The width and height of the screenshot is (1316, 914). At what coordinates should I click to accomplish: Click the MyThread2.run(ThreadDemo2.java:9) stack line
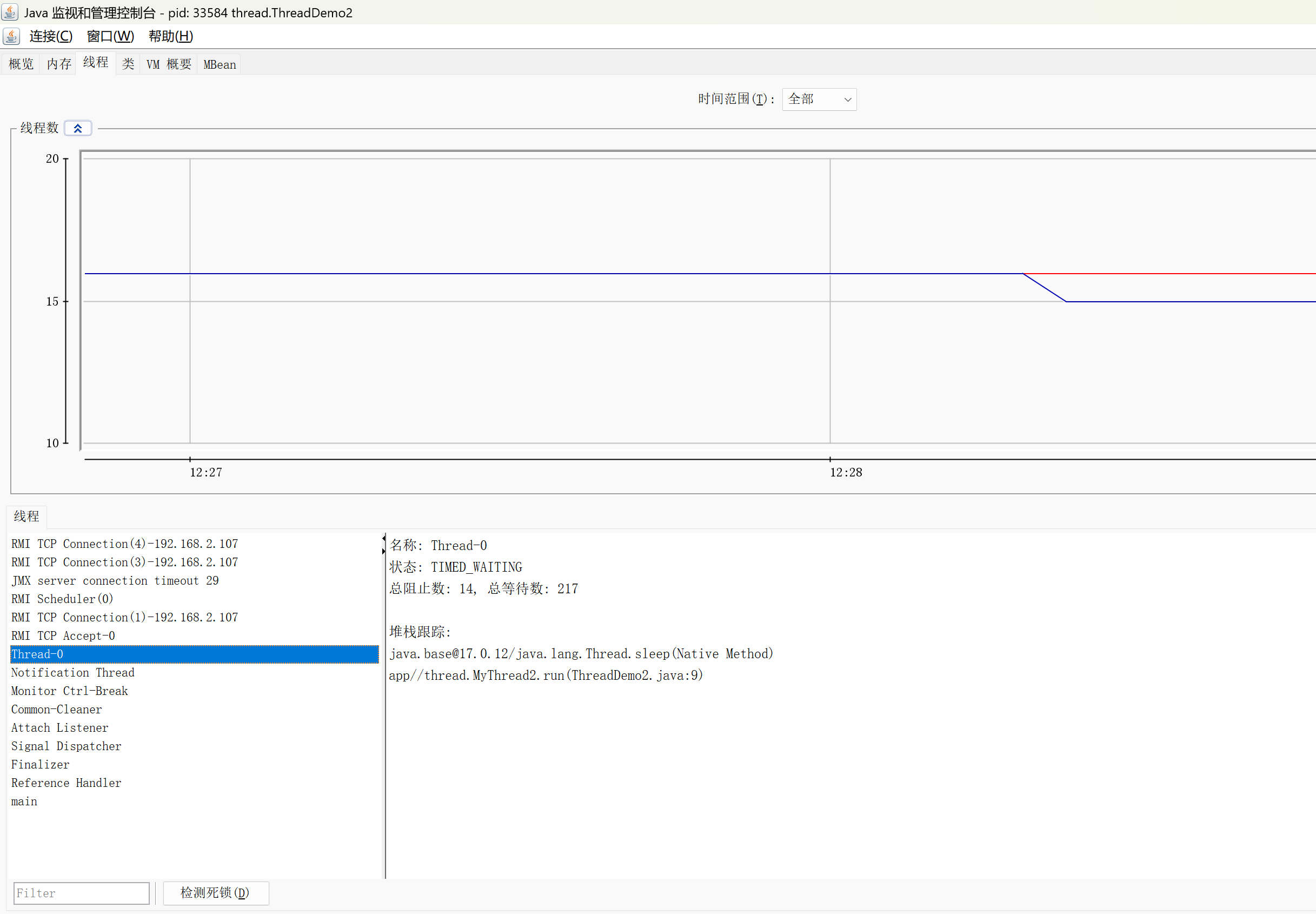pos(546,675)
